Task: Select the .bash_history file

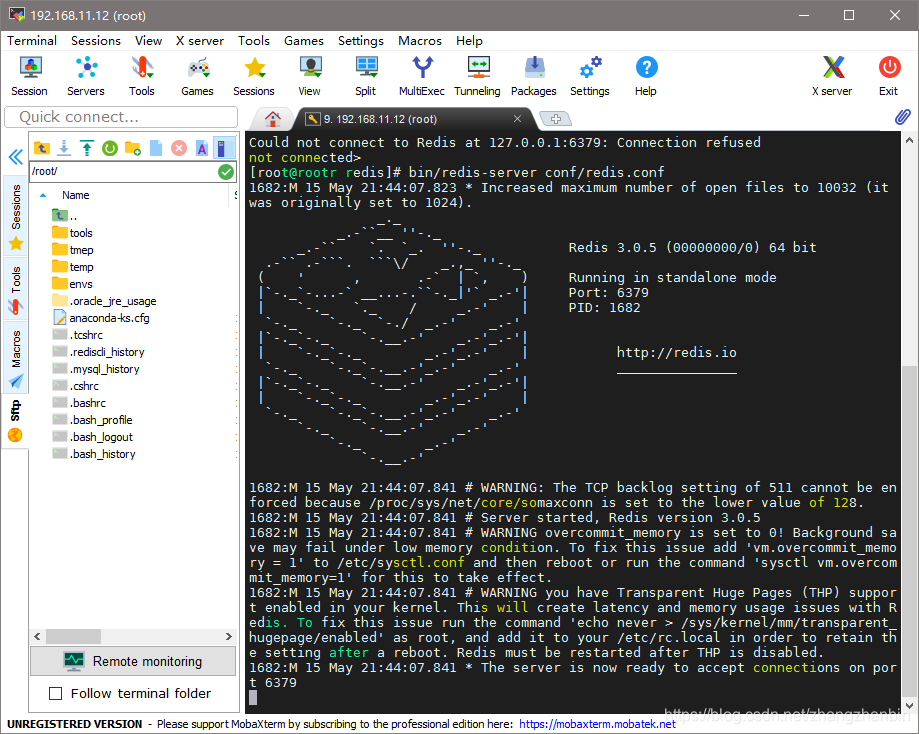Action: coord(94,454)
